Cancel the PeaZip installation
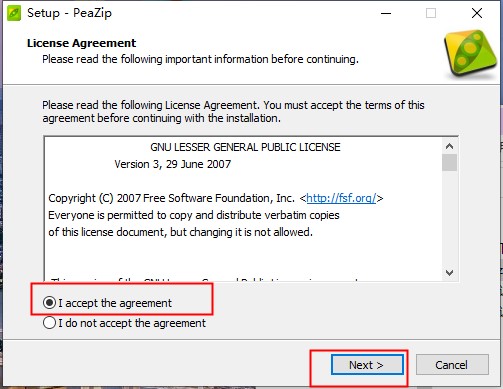 click(452, 365)
